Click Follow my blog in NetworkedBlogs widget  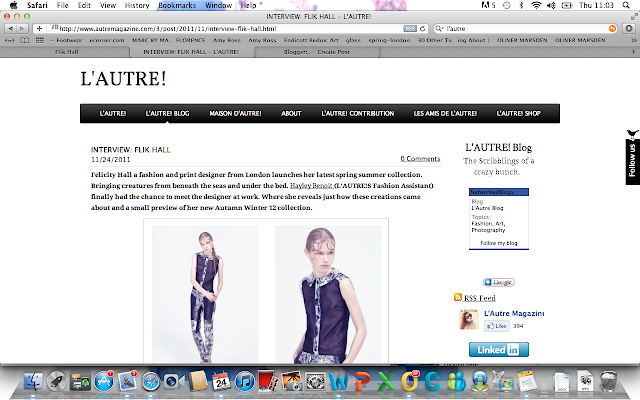pyautogui.click(x=498, y=243)
